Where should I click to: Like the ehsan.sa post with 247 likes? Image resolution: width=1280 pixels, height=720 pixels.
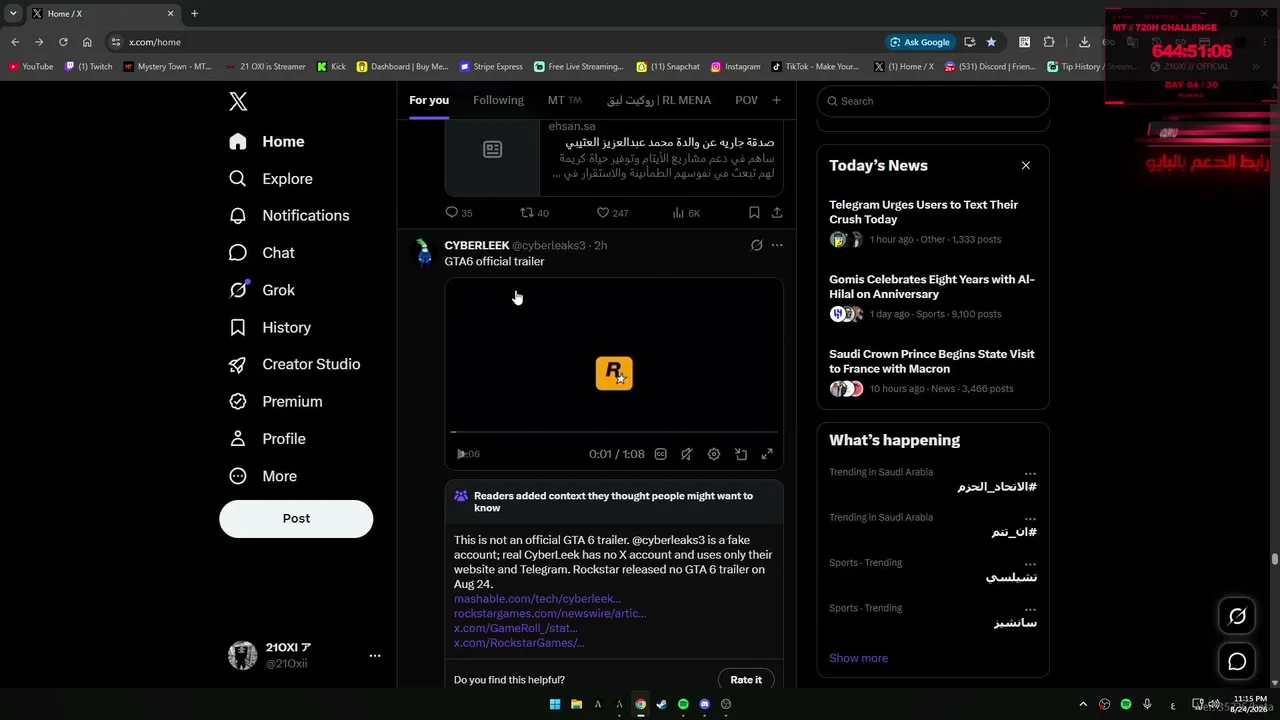[x=612, y=213]
